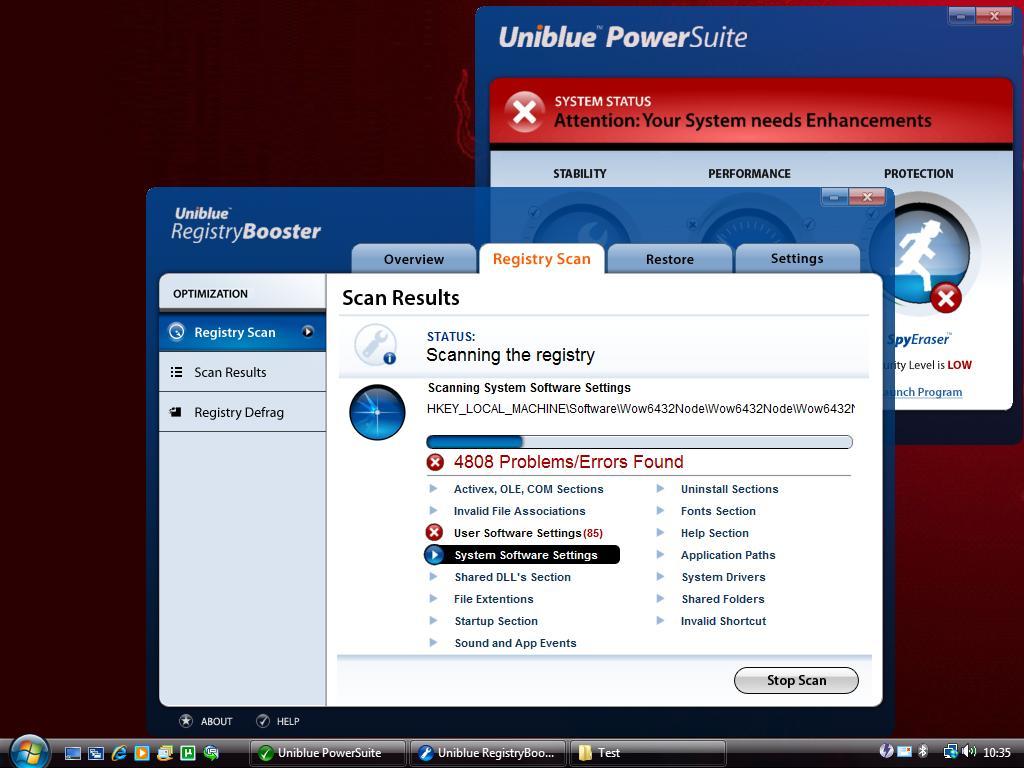Switch to Uniblue PowerSuite taskbar button
The height and width of the screenshot is (768, 1024).
coord(328,753)
